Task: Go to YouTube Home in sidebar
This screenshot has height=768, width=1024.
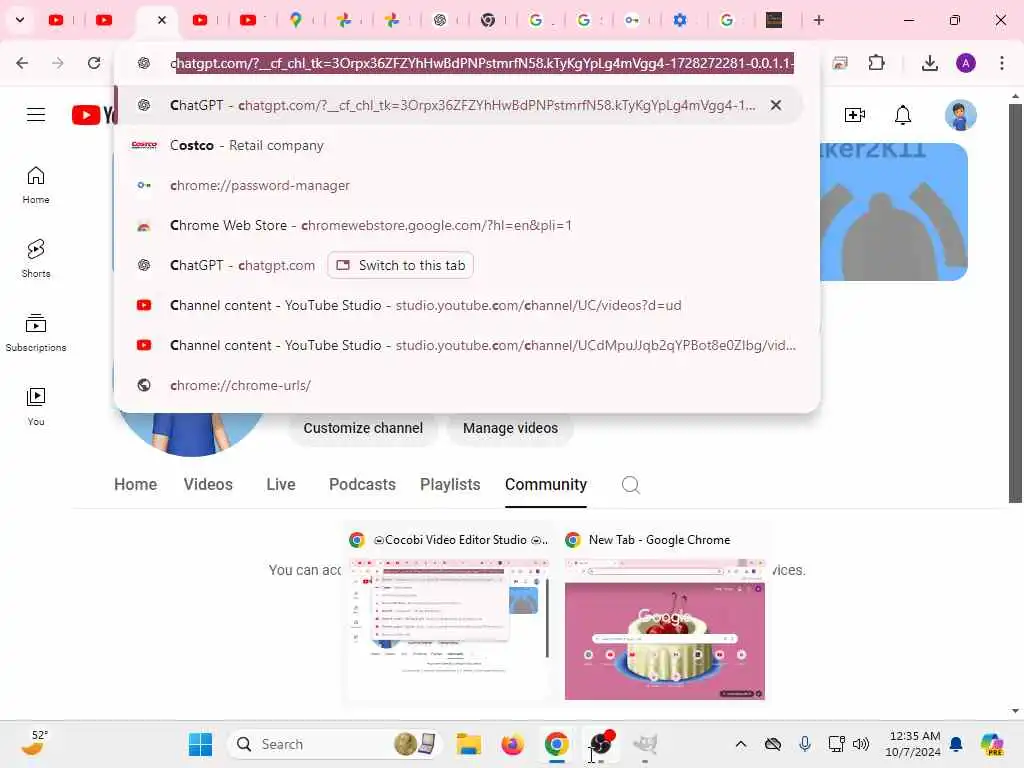Action: 36,185
